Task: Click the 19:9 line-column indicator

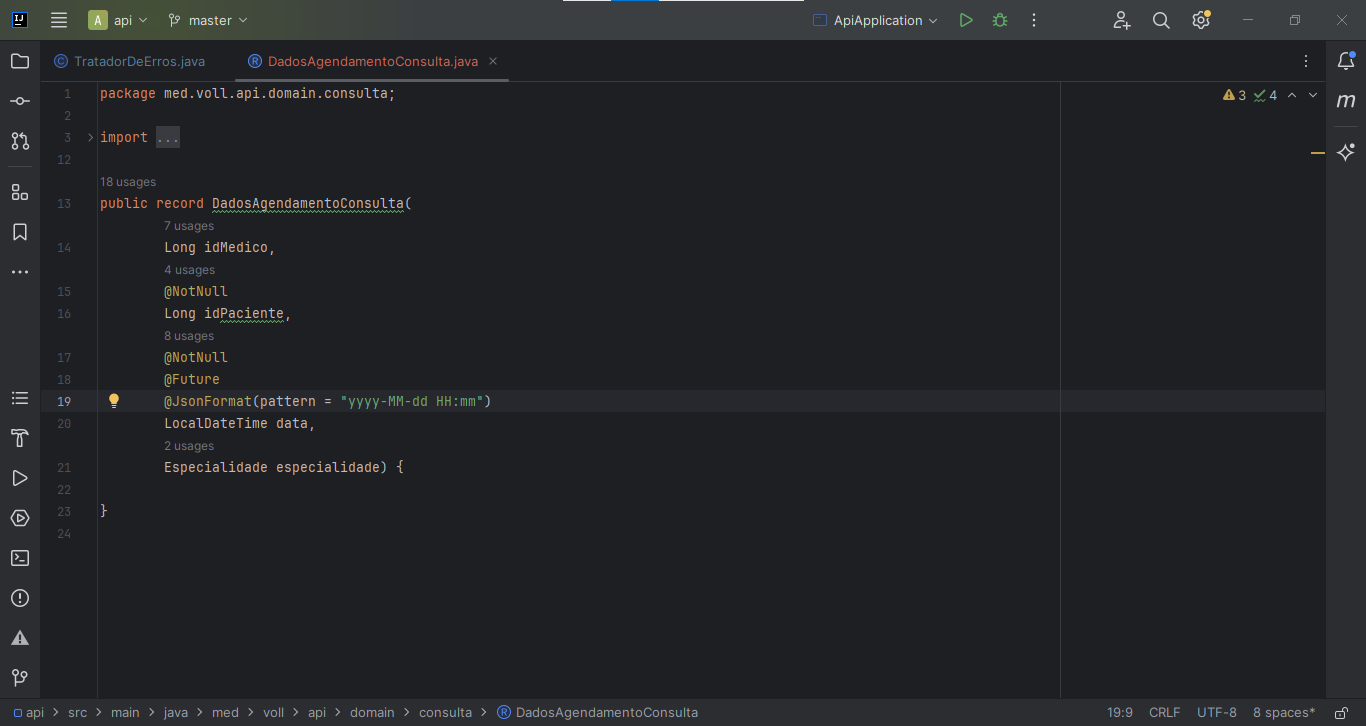Action: (x=1120, y=713)
